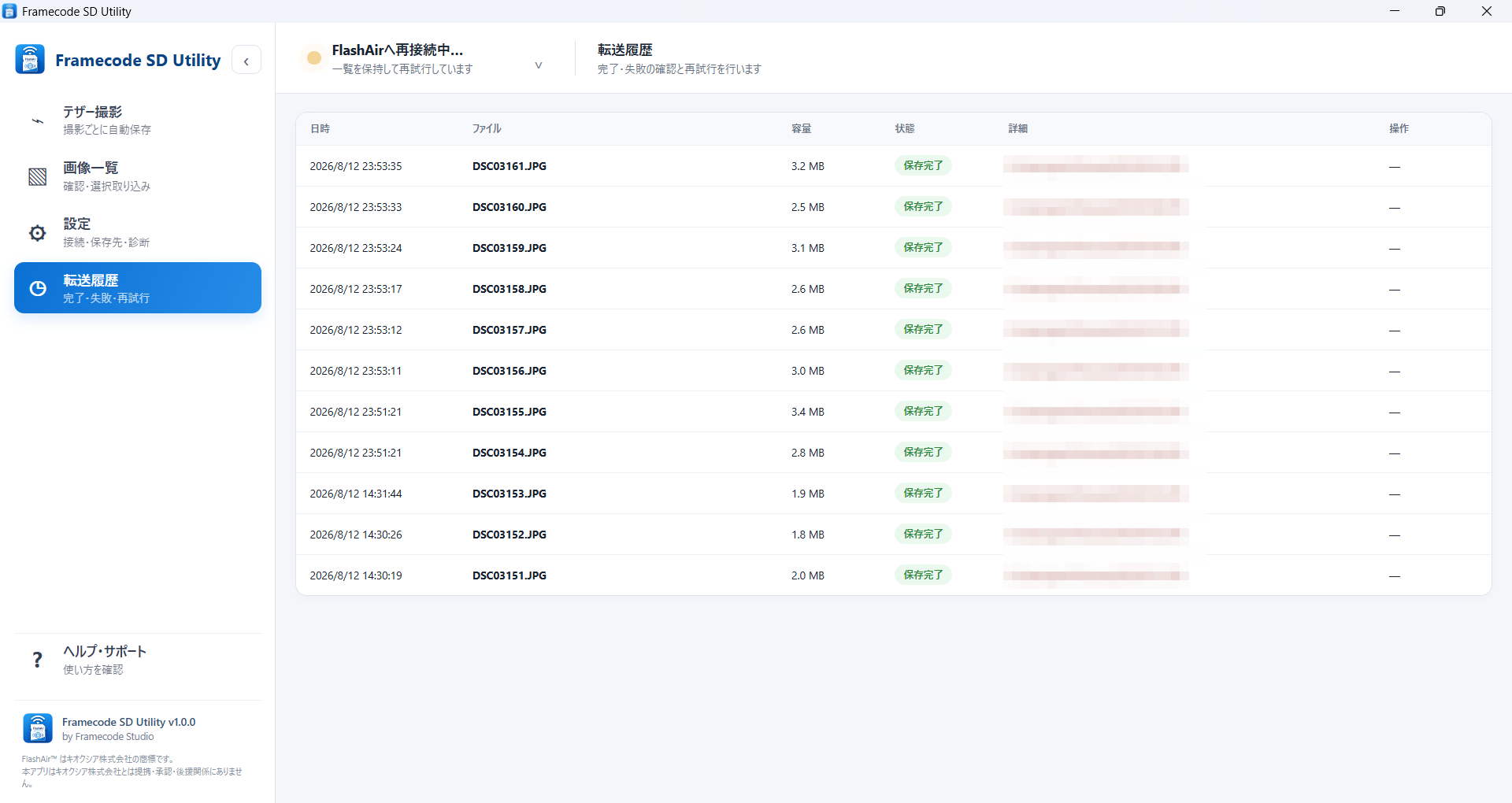Select file name DSC03160.JPG

[x=510, y=207]
